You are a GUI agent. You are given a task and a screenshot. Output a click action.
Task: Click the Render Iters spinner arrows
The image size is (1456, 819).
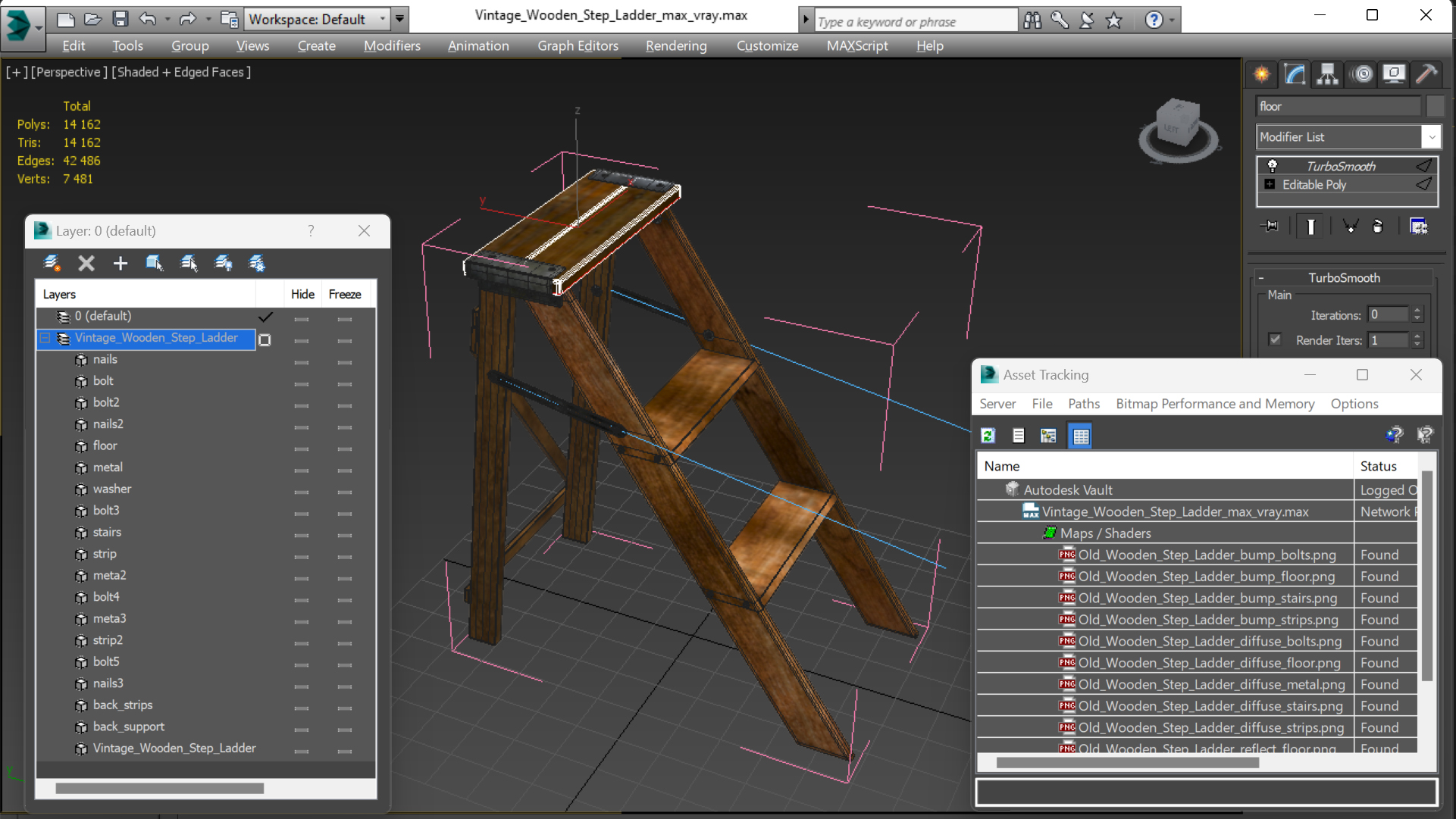[x=1417, y=339]
